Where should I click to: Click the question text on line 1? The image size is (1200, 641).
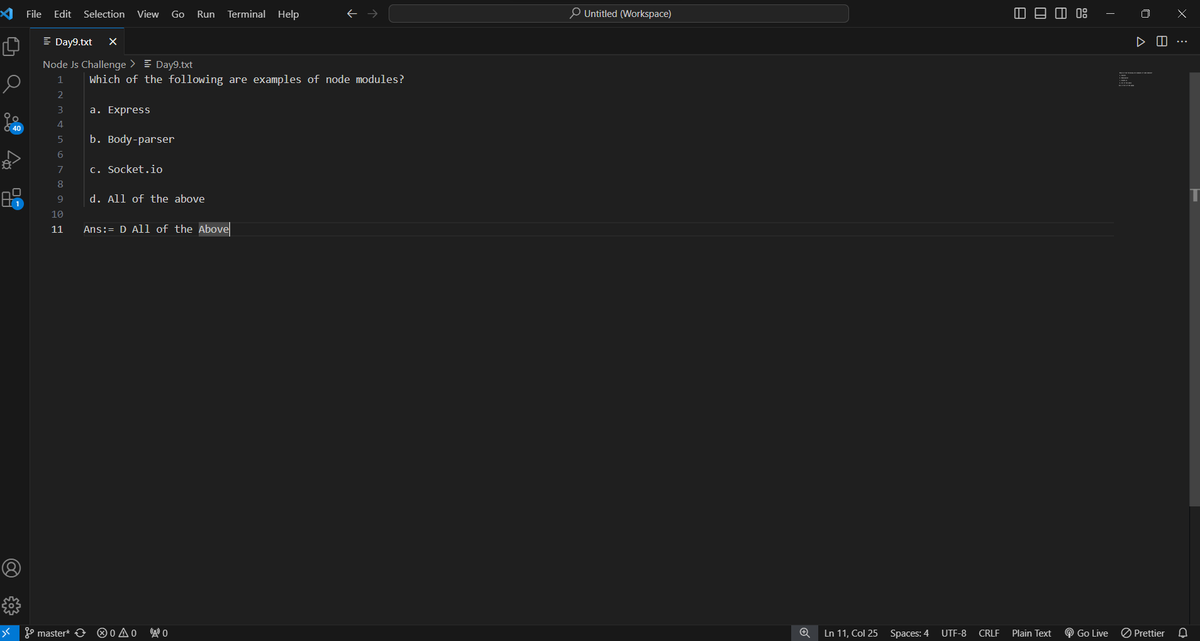click(x=247, y=79)
